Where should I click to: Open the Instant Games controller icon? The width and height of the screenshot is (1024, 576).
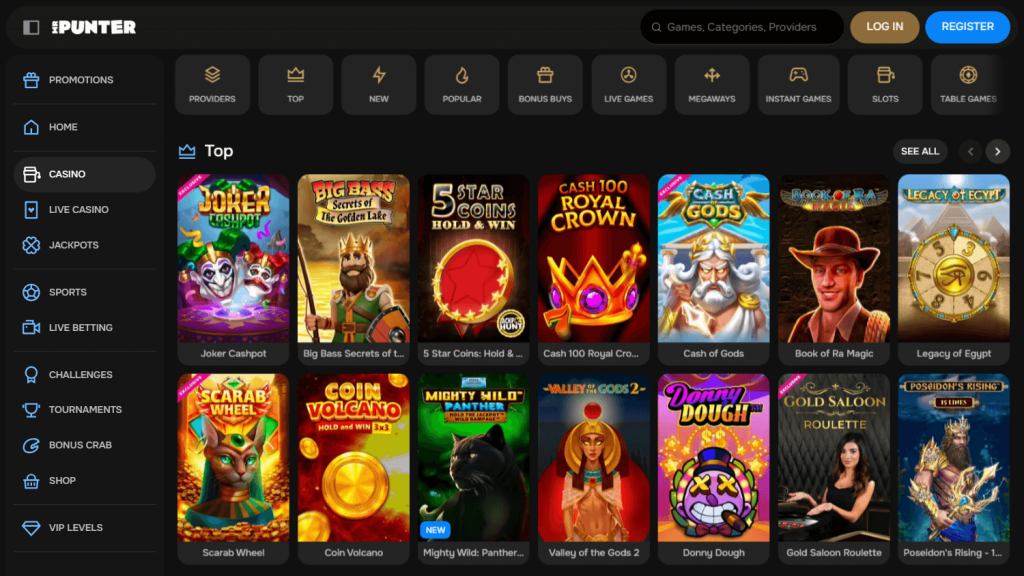(x=798, y=75)
